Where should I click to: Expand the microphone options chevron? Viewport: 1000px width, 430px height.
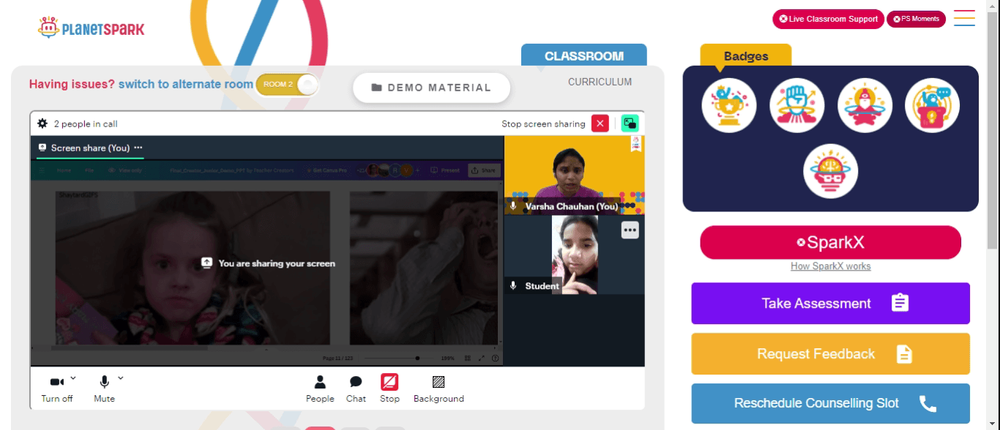[x=121, y=378]
